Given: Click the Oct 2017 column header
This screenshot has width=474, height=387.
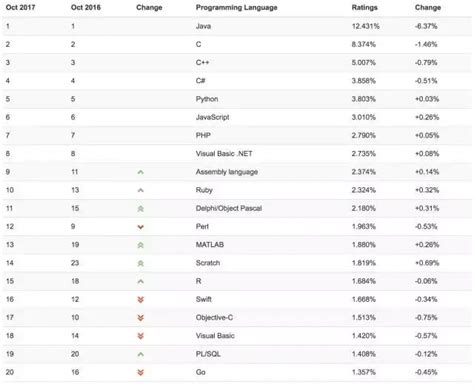Looking at the screenshot, I should pos(20,7).
